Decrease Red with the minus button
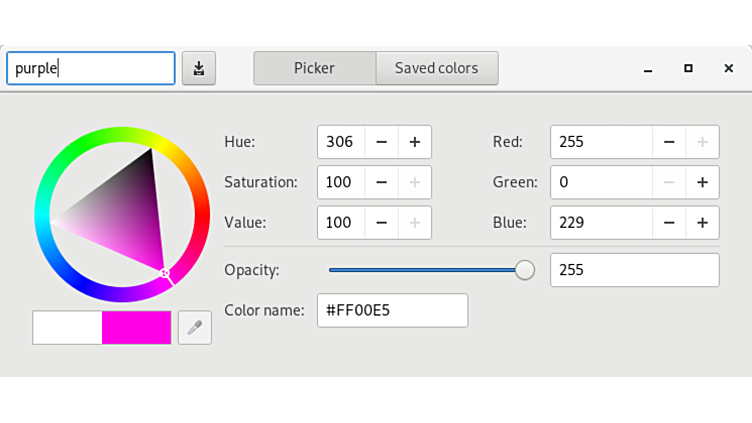Viewport: 752px width, 423px height. [x=669, y=142]
